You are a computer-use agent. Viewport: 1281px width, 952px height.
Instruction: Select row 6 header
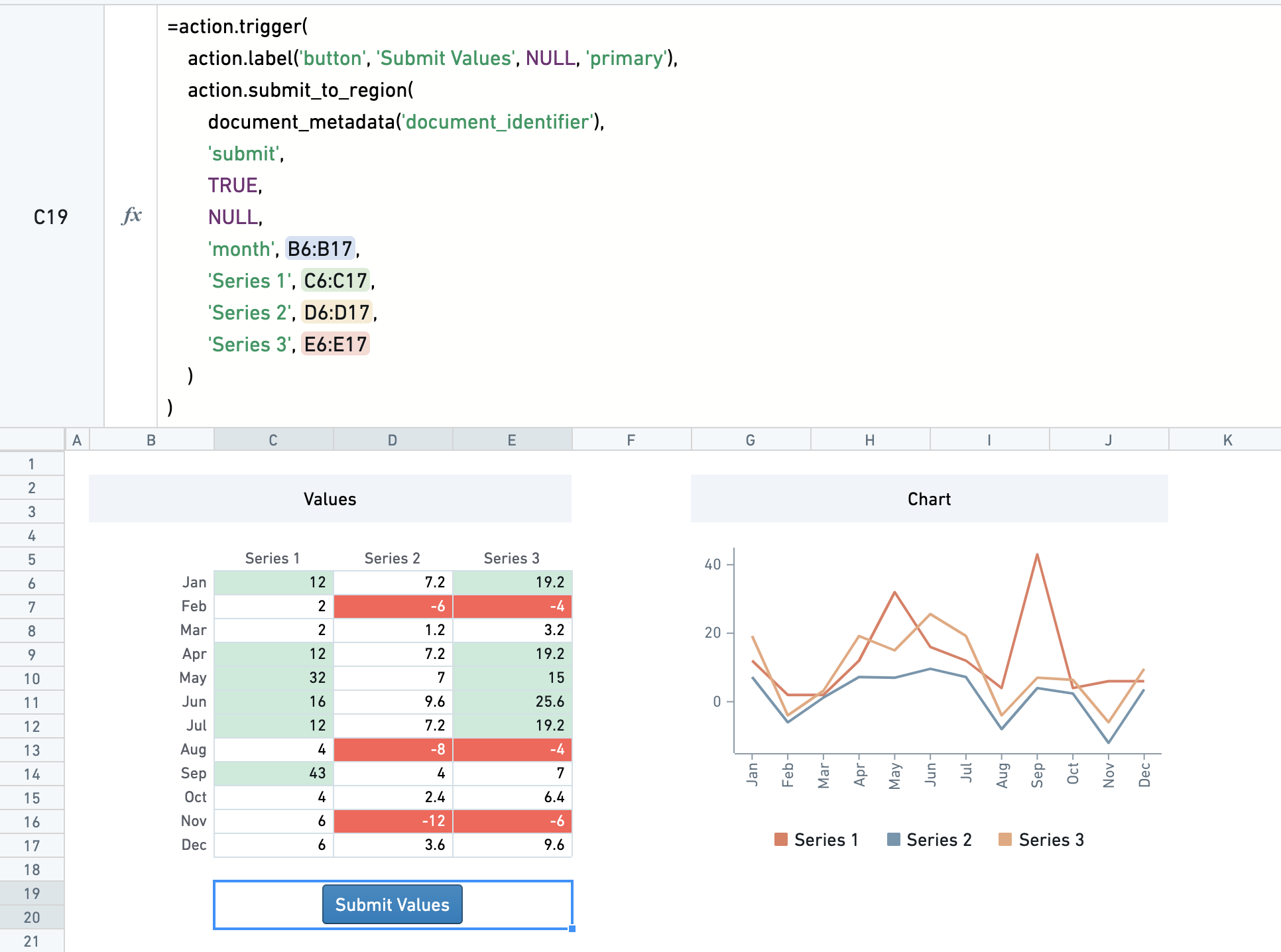pyautogui.click(x=32, y=583)
